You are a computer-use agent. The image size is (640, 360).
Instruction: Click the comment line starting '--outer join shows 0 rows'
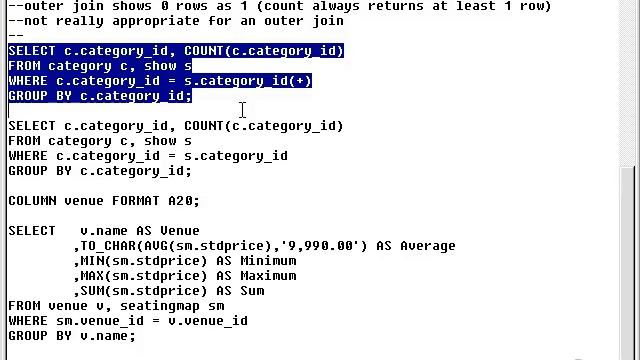(280, 6)
